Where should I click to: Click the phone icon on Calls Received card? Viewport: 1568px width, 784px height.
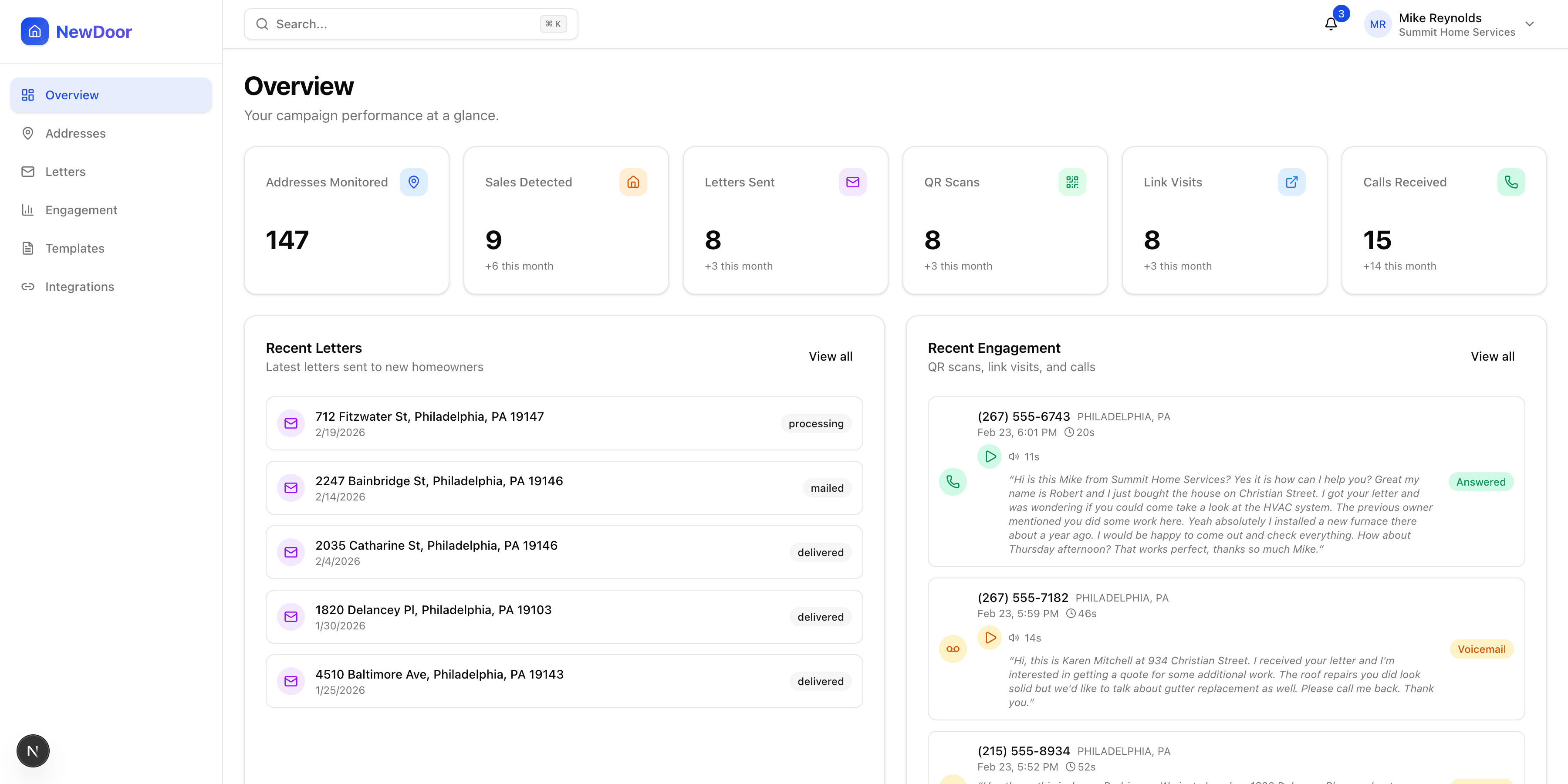pyautogui.click(x=1511, y=181)
